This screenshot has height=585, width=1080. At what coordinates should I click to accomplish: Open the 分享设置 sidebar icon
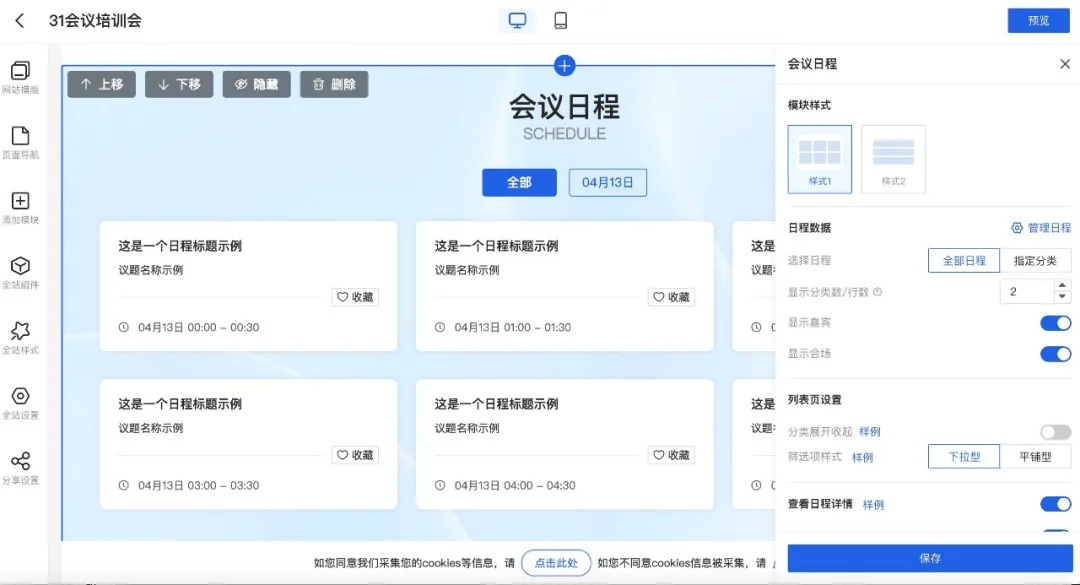(x=20, y=462)
